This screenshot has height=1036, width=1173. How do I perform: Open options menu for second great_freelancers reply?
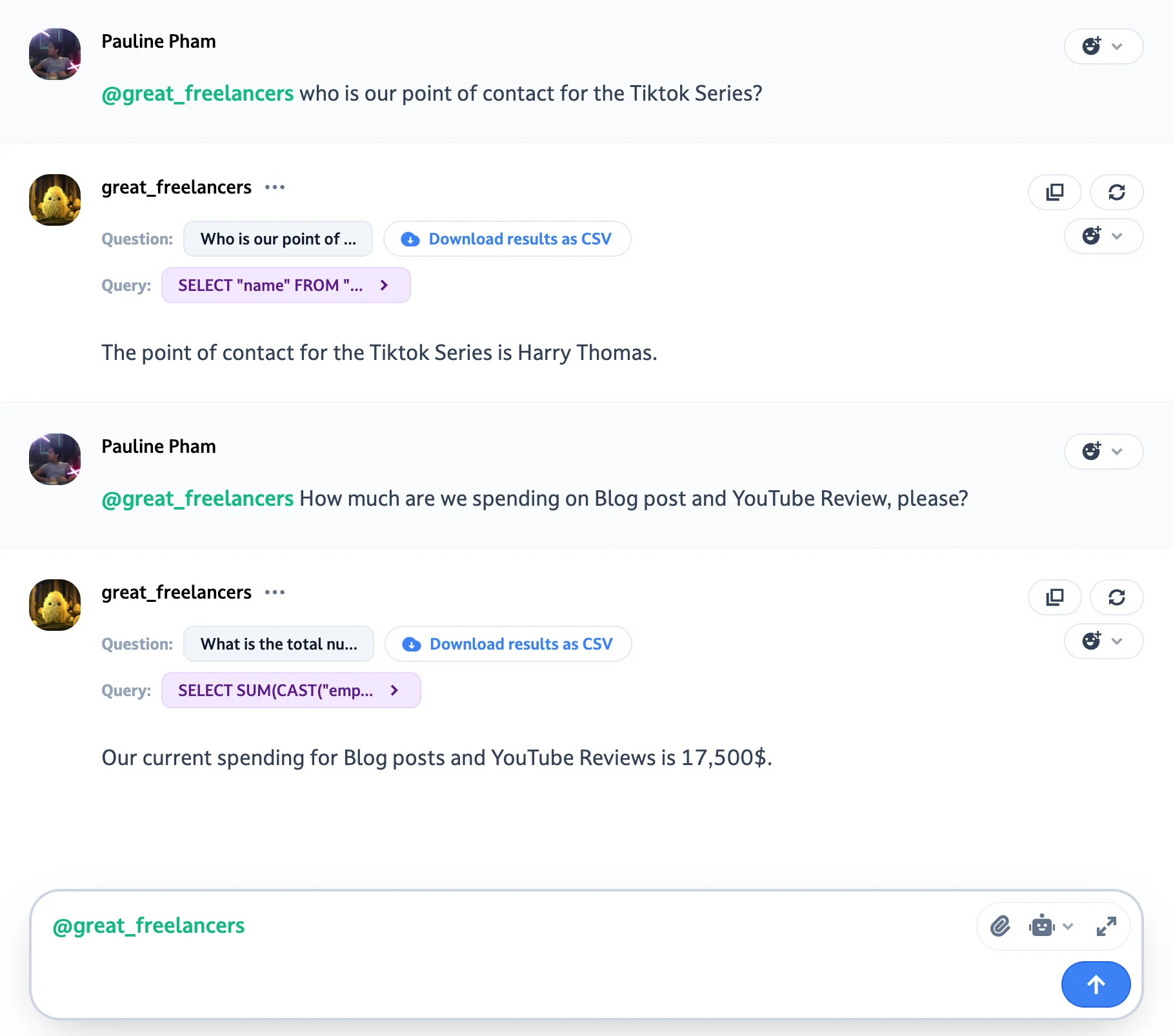click(x=275, y=592)
